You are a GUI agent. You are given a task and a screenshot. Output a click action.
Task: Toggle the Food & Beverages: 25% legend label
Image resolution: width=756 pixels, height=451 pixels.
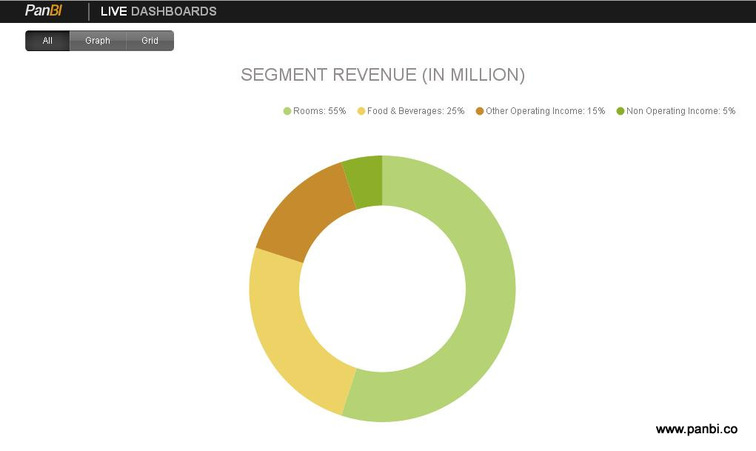click(x=416, y=111)
